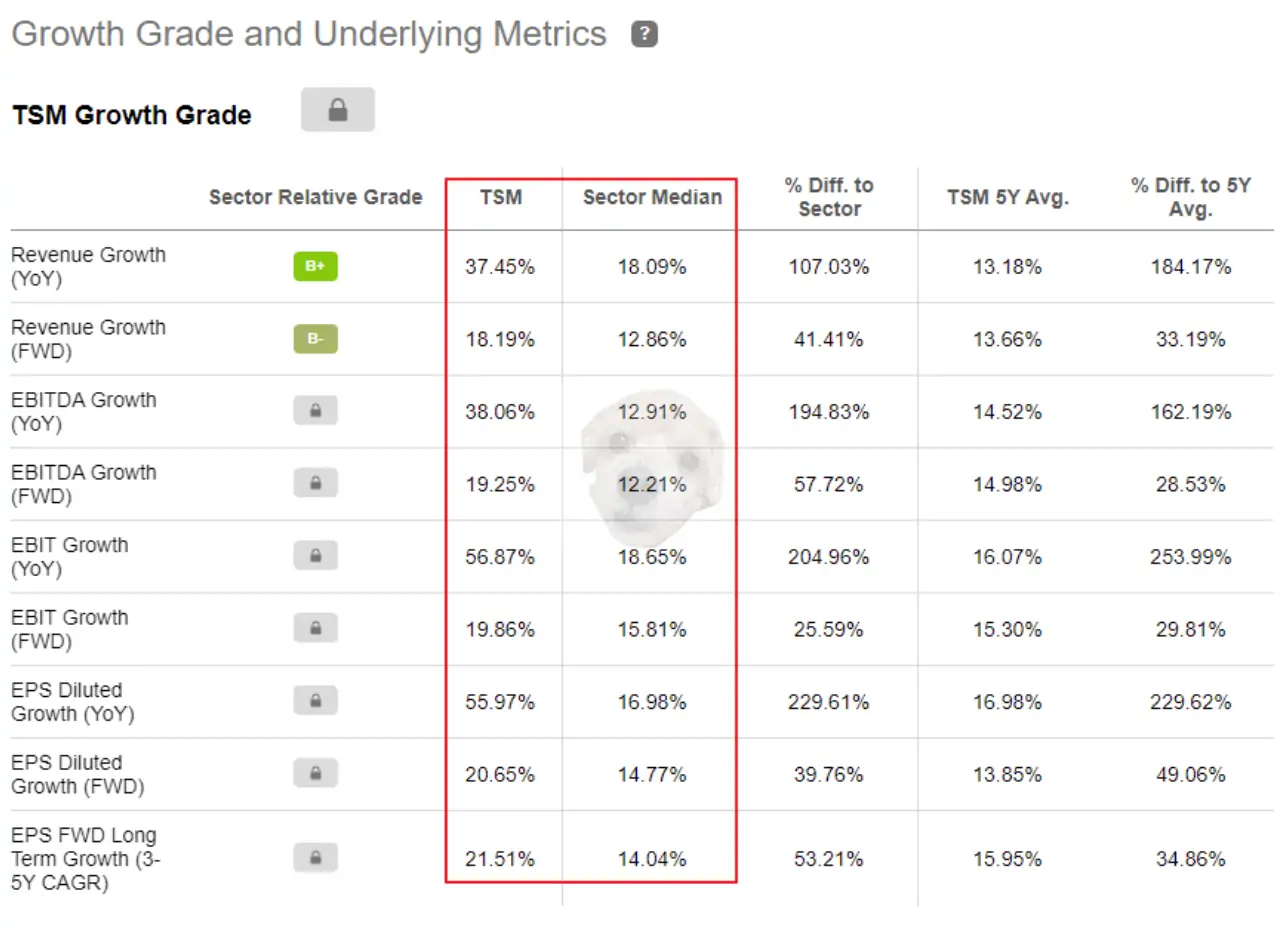Open the EPS Diluted Growth (YoY) label
Viewport: 1284px width, 928px height.
[73, 702]
